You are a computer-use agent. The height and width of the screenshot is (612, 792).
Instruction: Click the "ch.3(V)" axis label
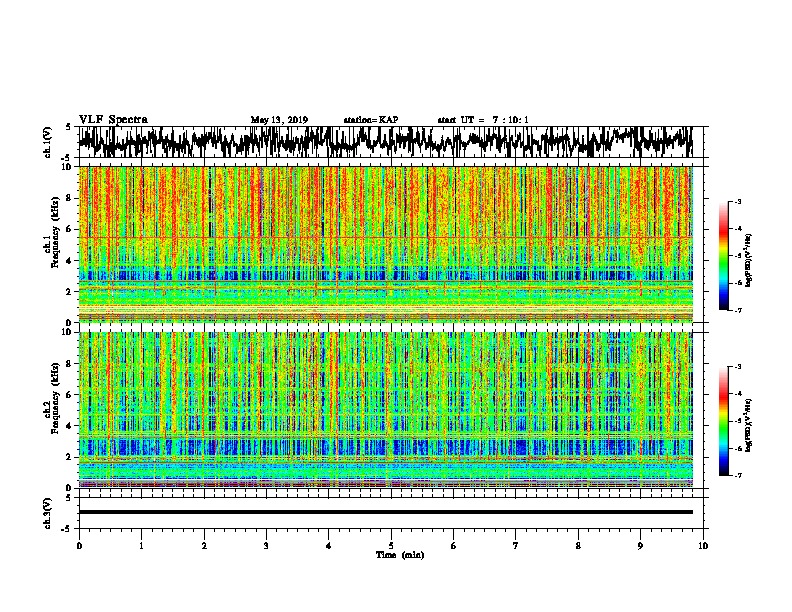coord(48,513)
